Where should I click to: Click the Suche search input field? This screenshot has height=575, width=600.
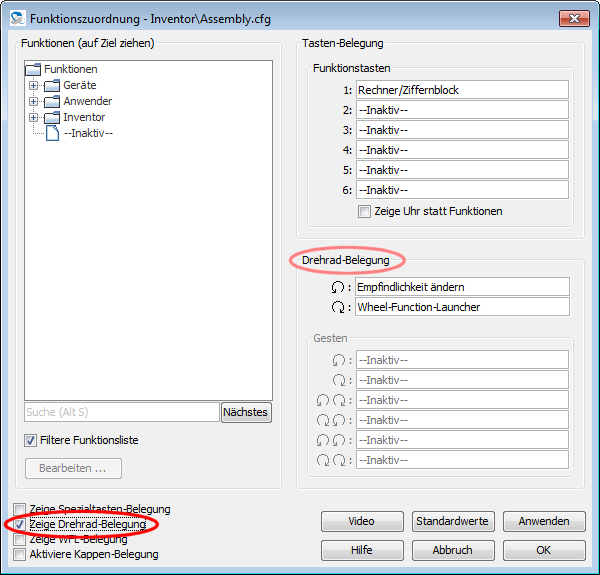[121, 412]
